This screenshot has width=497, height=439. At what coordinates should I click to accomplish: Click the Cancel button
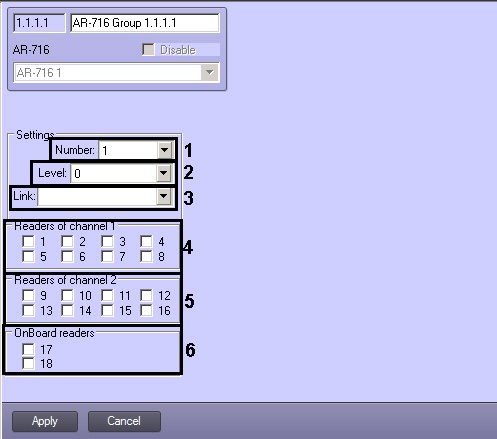pyautogui.click(x=124, y=421)
